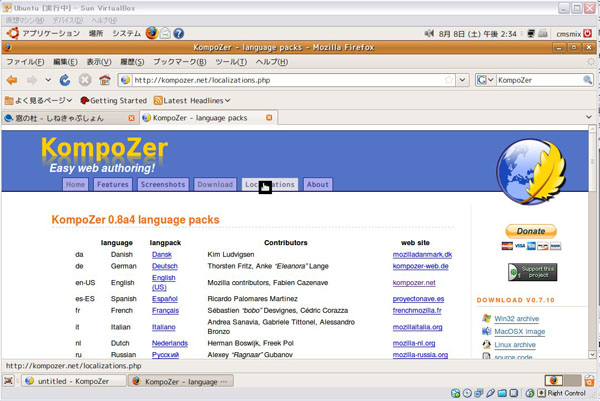Click the MacOSX image icon
600x401 pixels.
click(486, 331)
